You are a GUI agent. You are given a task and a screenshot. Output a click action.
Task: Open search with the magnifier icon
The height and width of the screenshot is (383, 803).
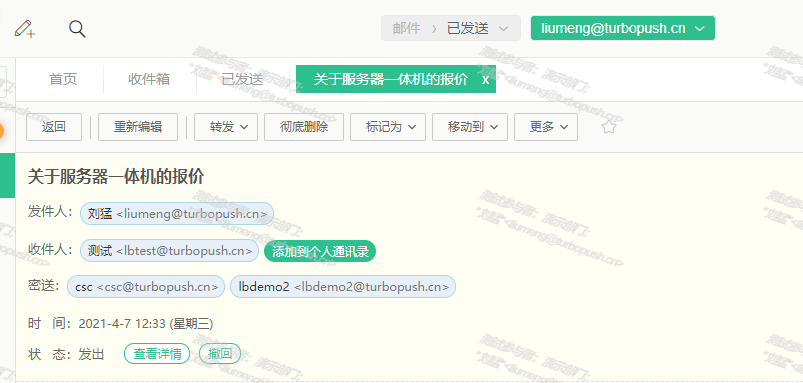[x=77, y=29]
